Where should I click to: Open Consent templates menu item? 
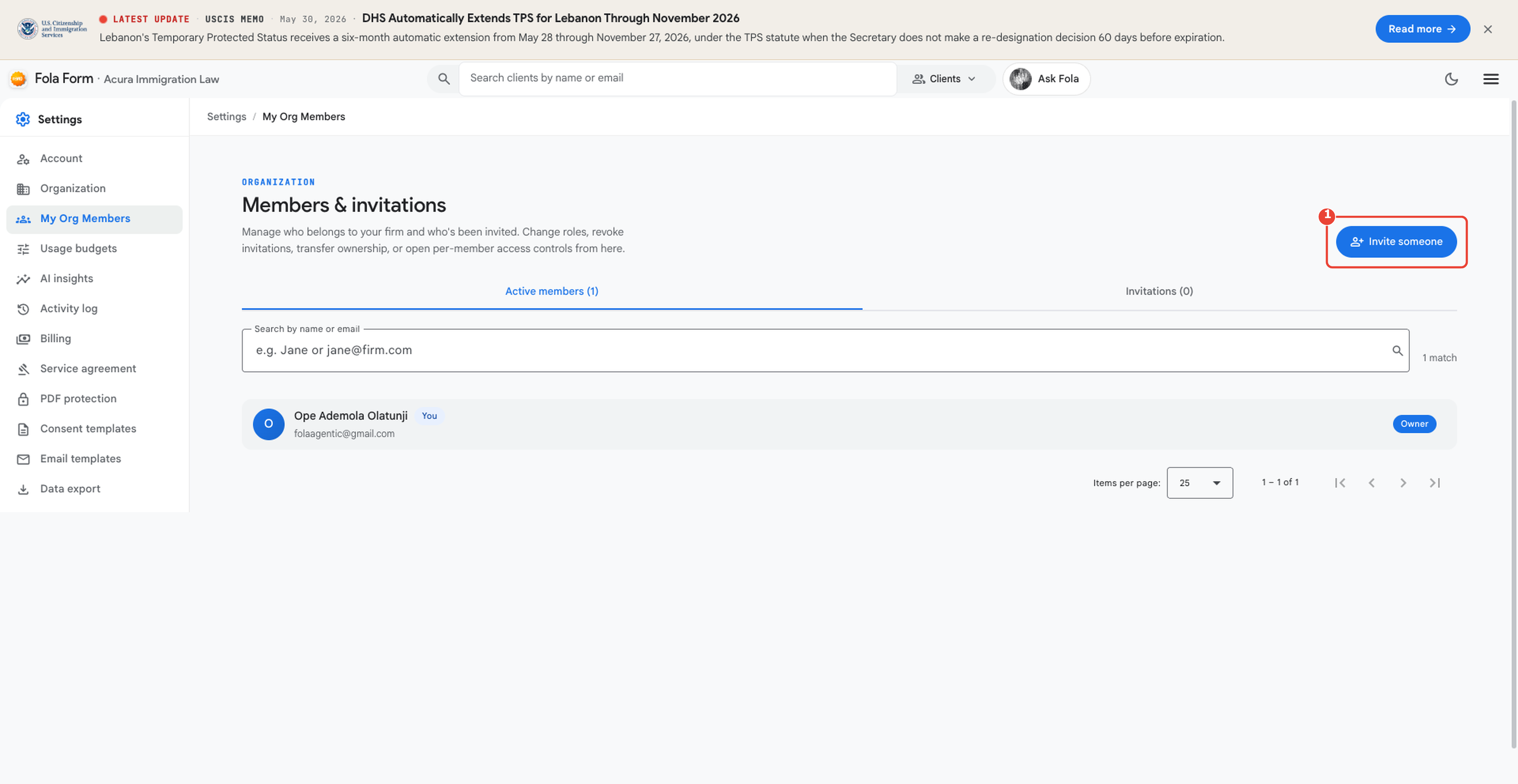[94, 429]
